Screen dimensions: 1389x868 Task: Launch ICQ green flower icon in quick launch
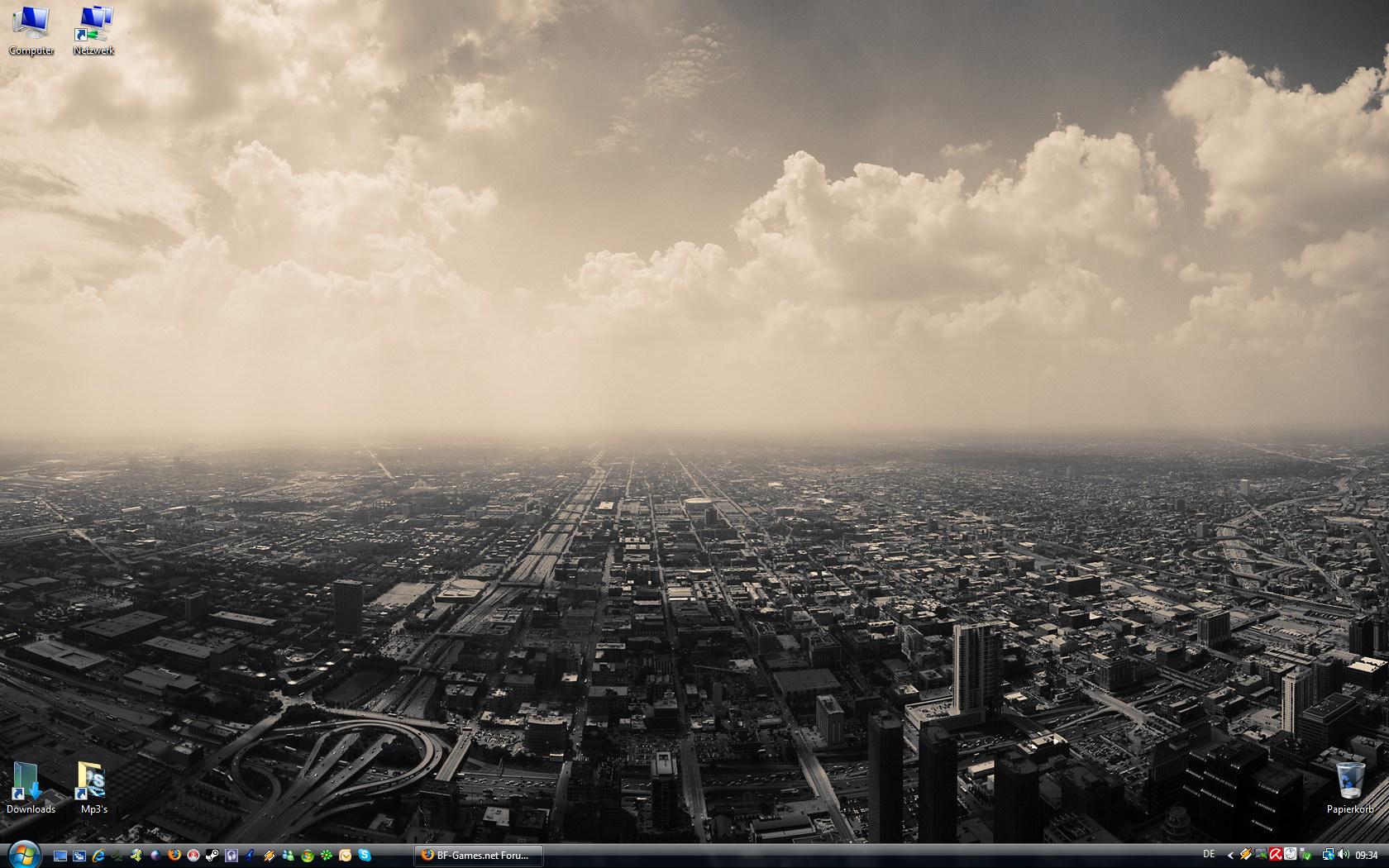pyautogui.click(x=327, y=856)
